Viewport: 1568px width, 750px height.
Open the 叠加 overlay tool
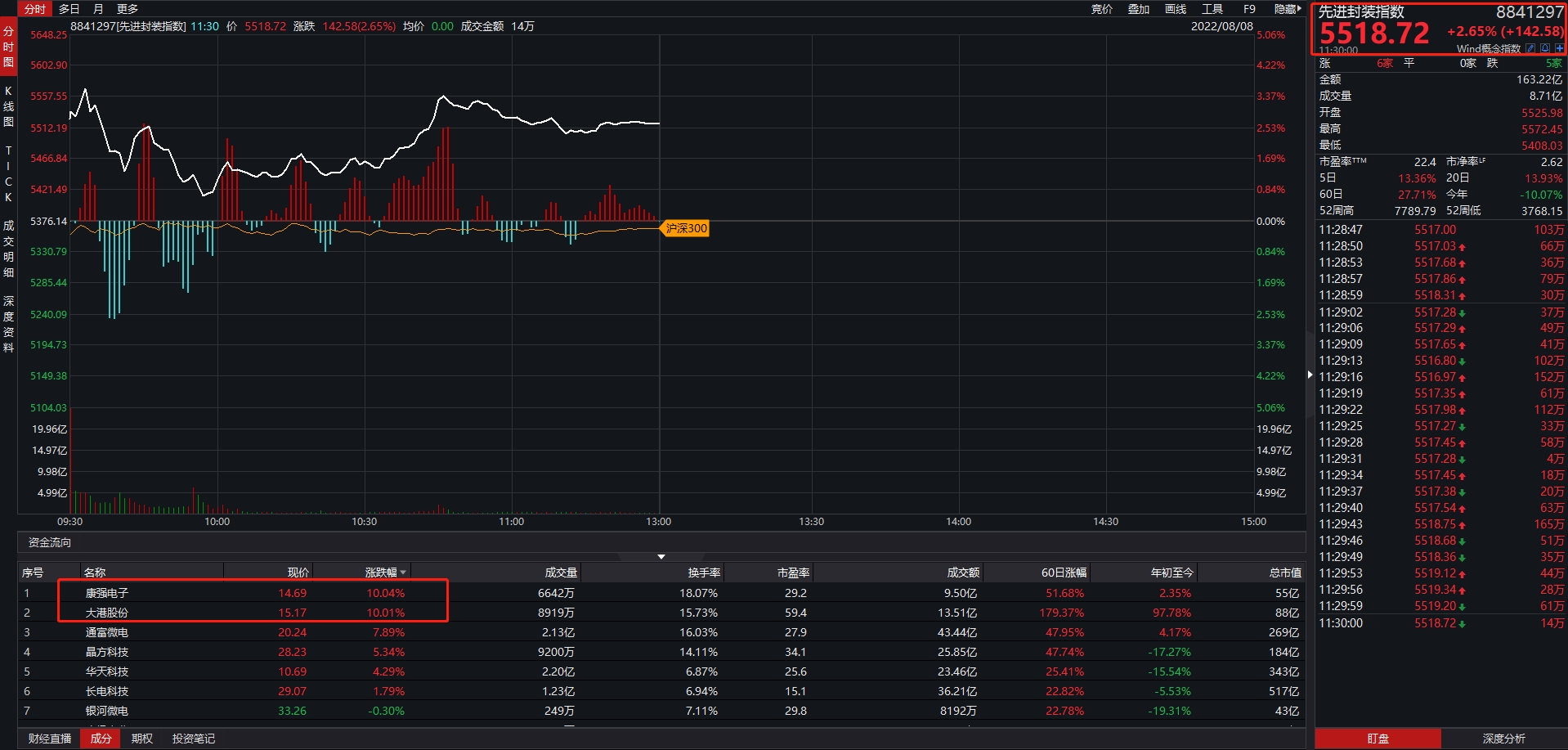[1138, 9]
